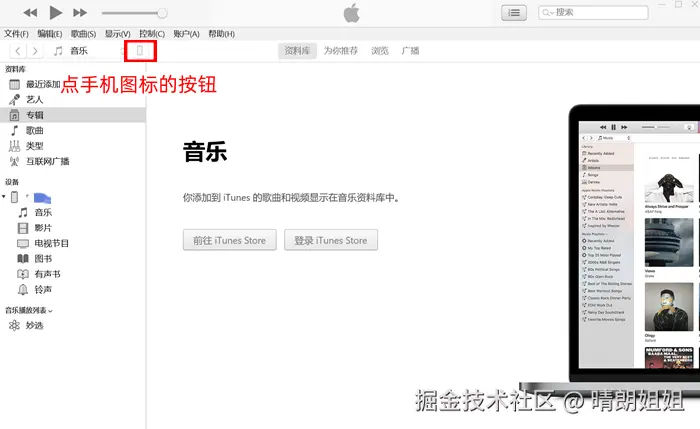Select 类型 genre icon in sidebar
This screenshot has width=700, height=429.
click(14, 146)
